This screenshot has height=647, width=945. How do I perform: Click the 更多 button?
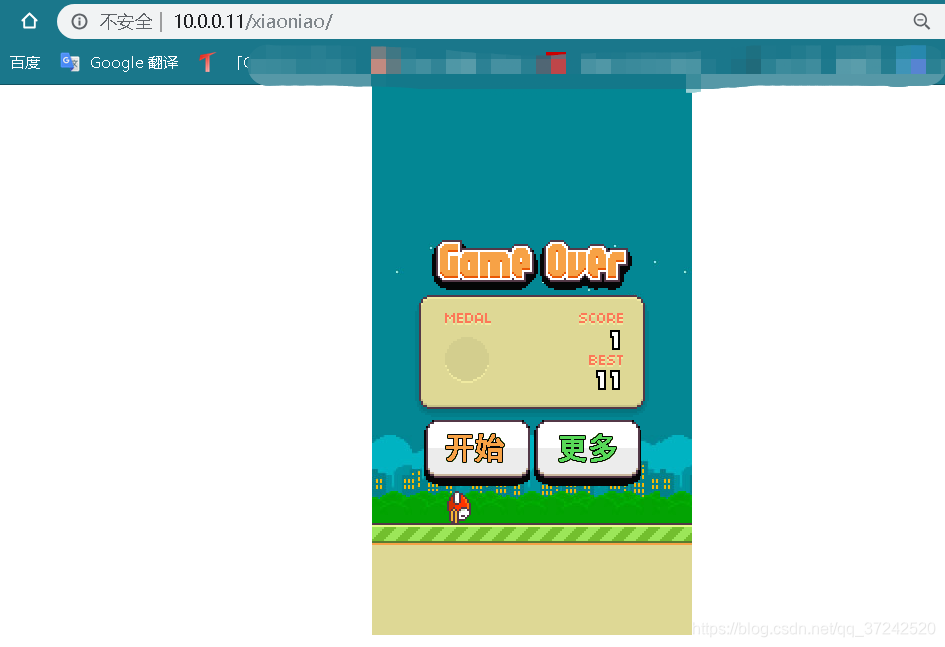pos(588,450)
